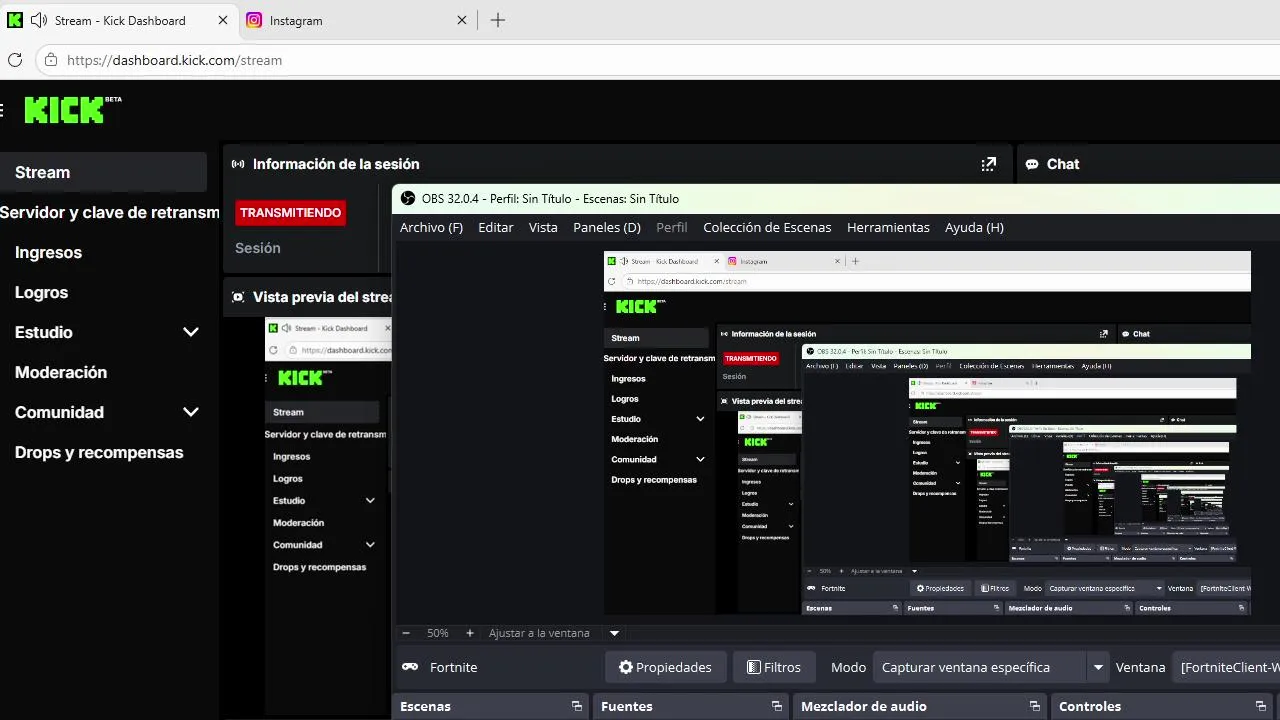The height and width of the screenshot is (720, 1280).
Task: Click the Fortnite source name label
Action: coord(454,667)
